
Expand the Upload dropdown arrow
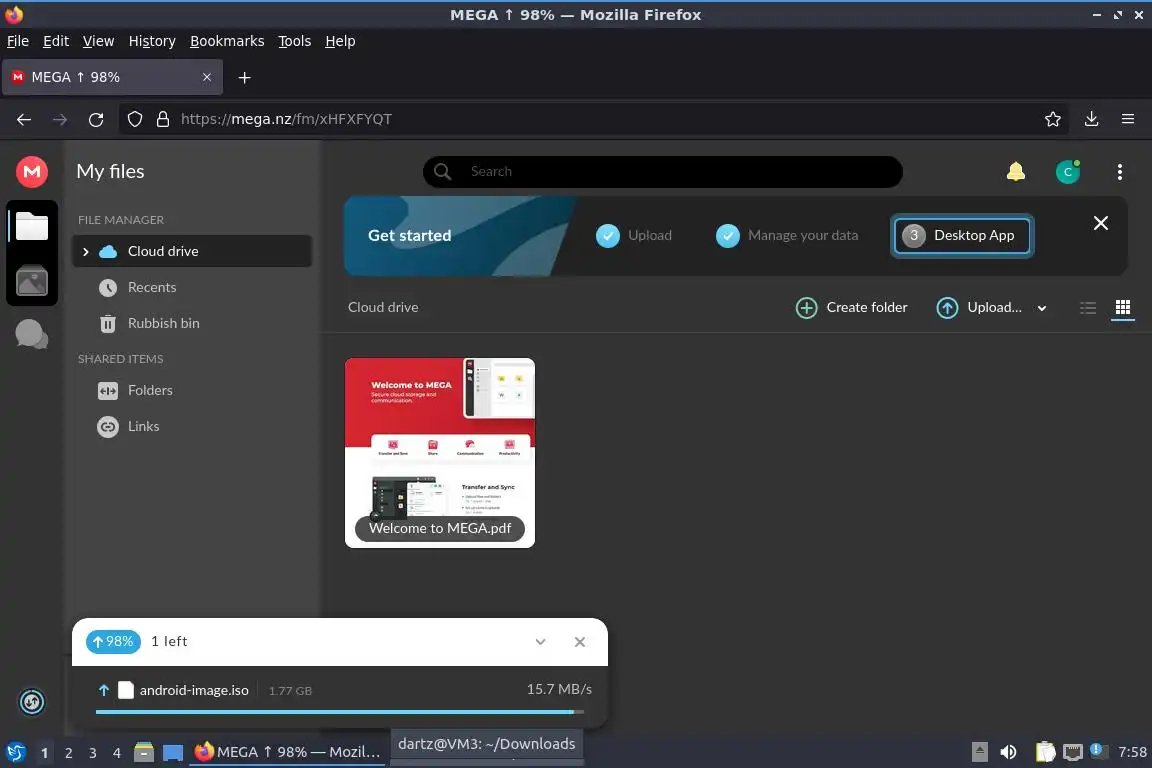click(1042, 309)
